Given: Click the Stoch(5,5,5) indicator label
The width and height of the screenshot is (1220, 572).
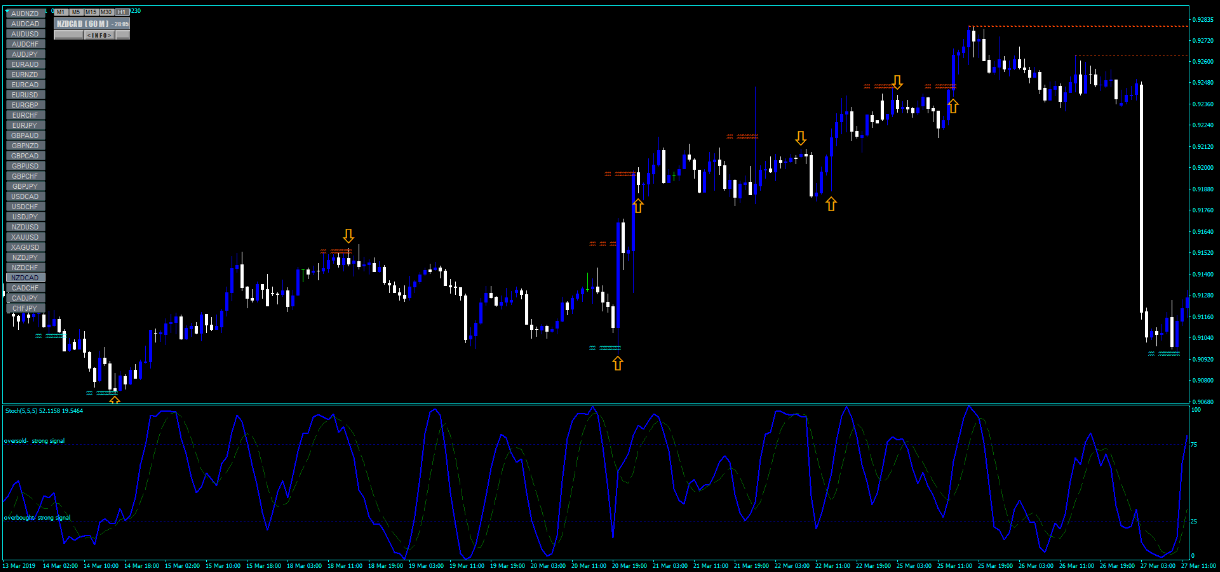Looking at the screenshot, I should (x=44, y=410).
